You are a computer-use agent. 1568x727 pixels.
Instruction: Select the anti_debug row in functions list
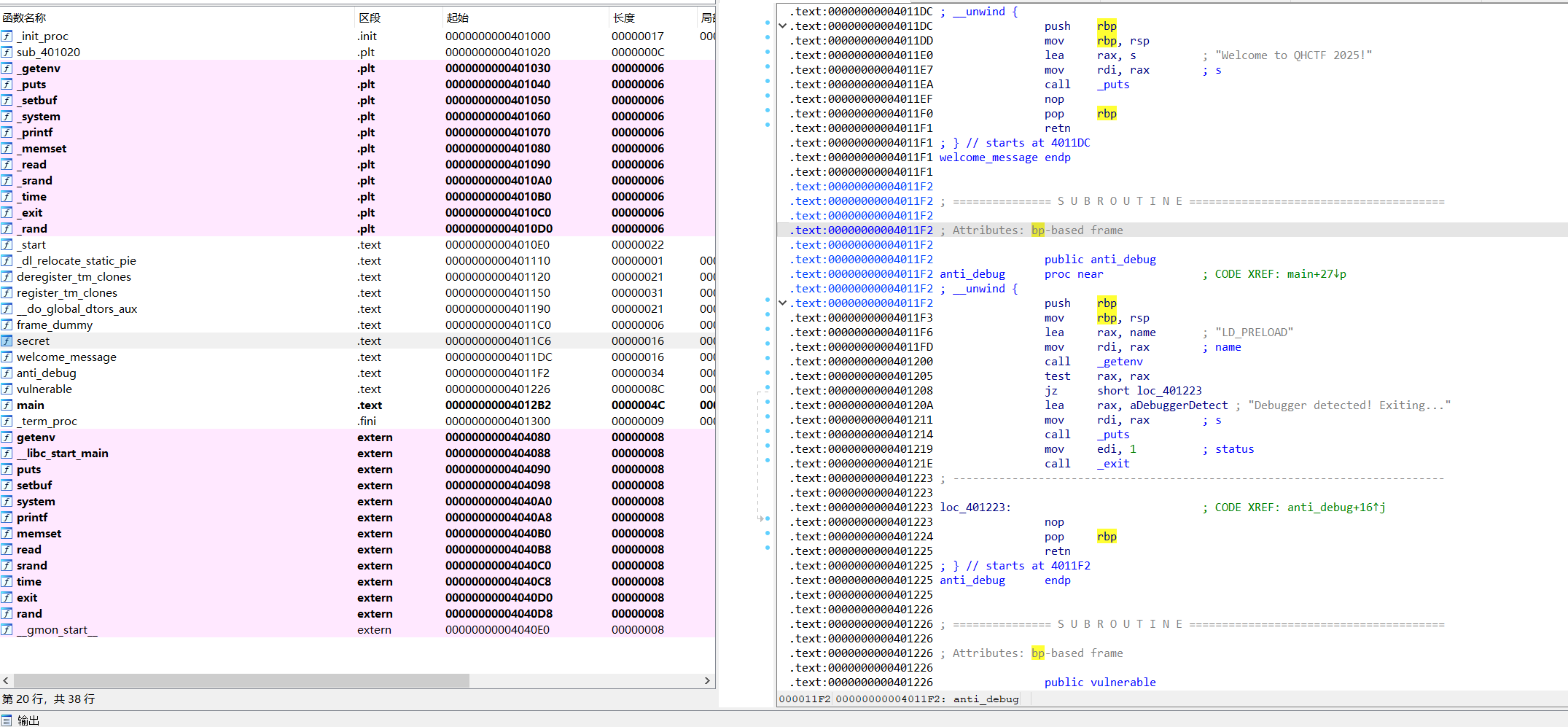pyautogui.click(x=357, y=373)
